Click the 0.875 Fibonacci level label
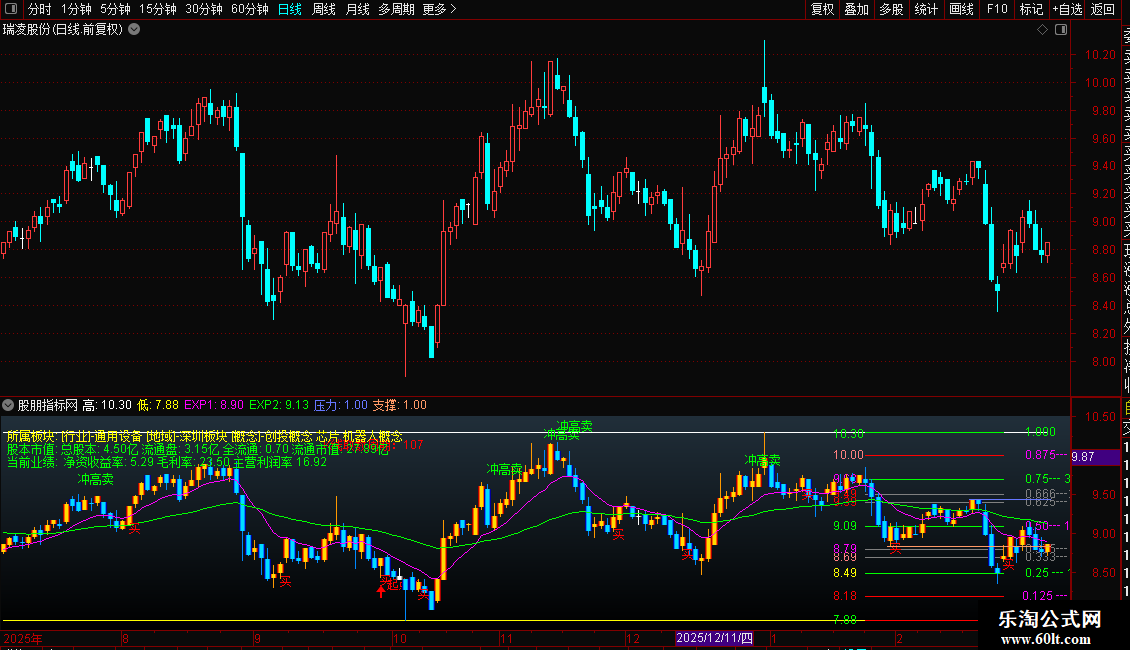This screenshot has width=1130, height=650. click(1038, 455)
